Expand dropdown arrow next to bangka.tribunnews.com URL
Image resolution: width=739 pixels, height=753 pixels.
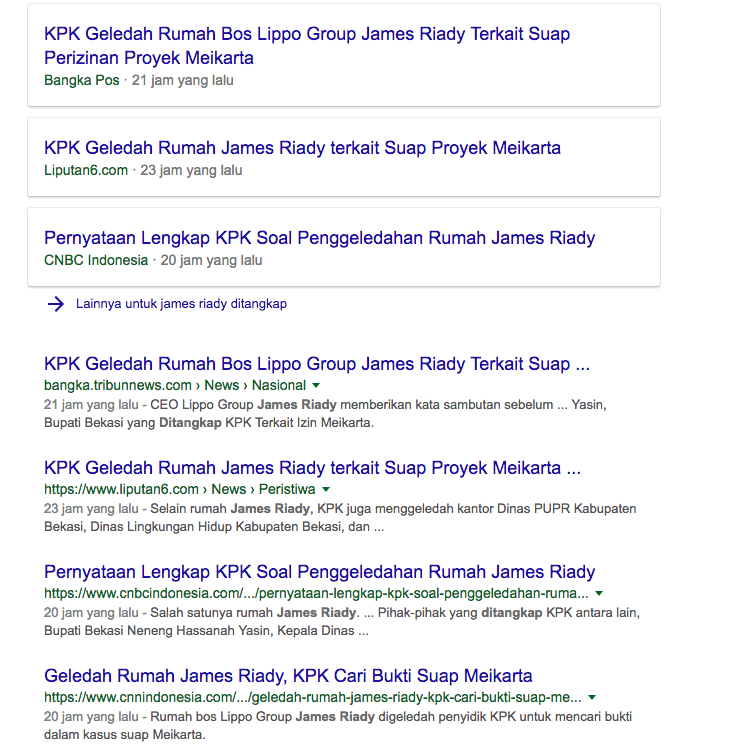[316, 386]
